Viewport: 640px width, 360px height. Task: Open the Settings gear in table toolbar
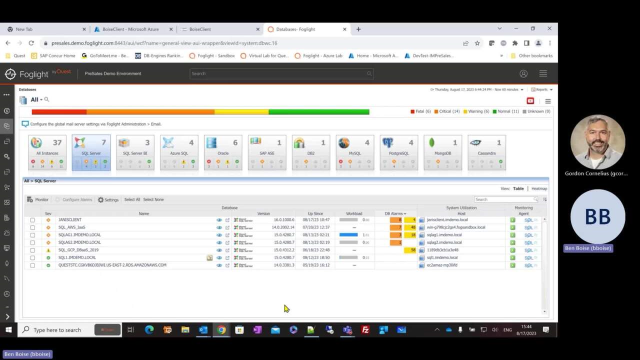pyautogui.click(x=108, y=200)
